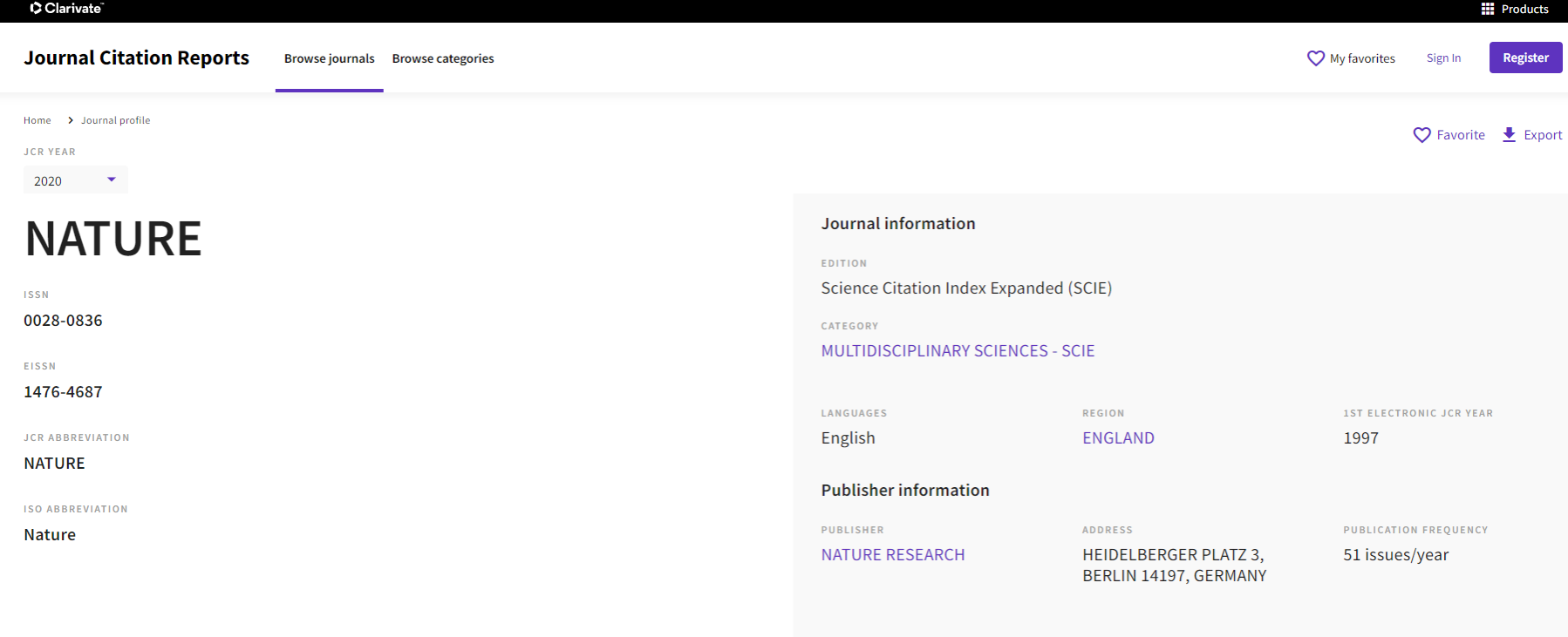Viewport: 1568px width, 637px height.
Task: Open the NATURE RESEARCH publisher link
Action: pyautogui.click(x=892, y=555)
